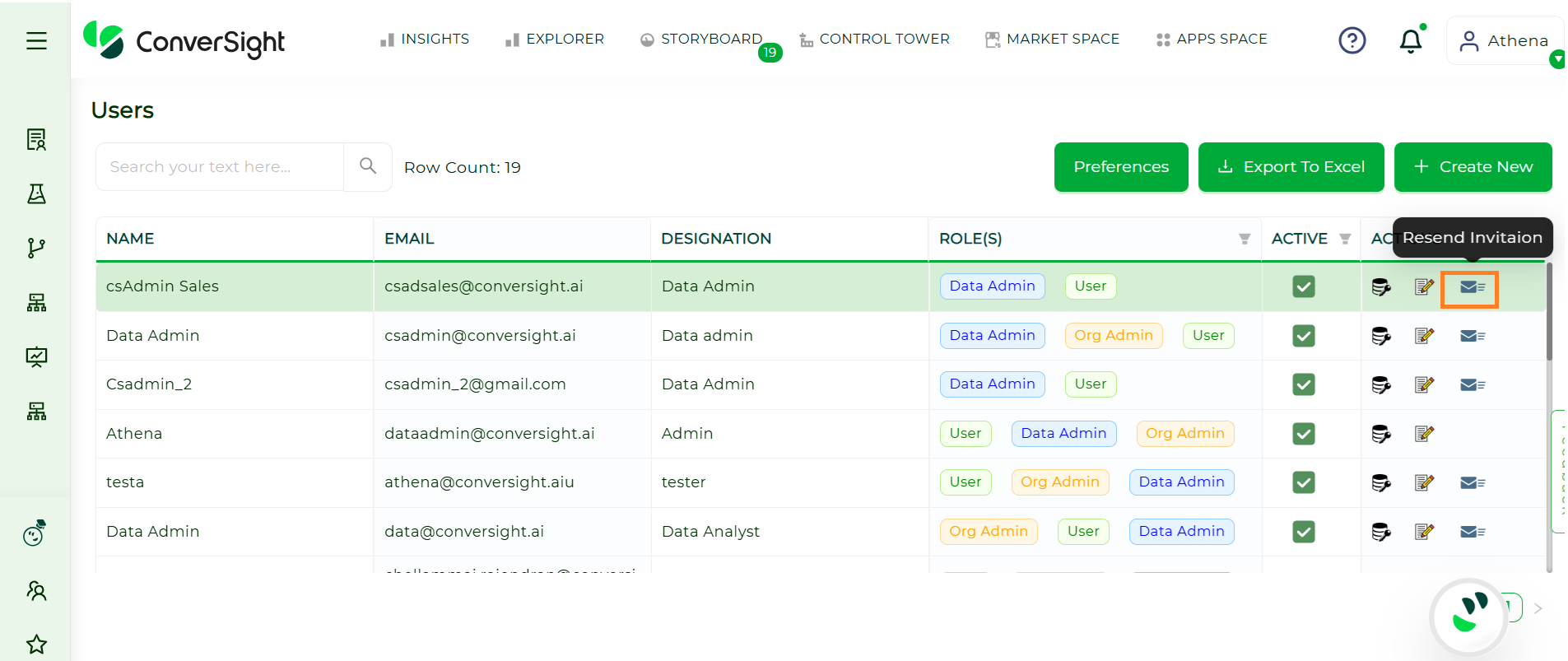The width and height of the screenshot is (1568, 661).
Task: Open the INSIGHTS tab
Action: point(425,40)
